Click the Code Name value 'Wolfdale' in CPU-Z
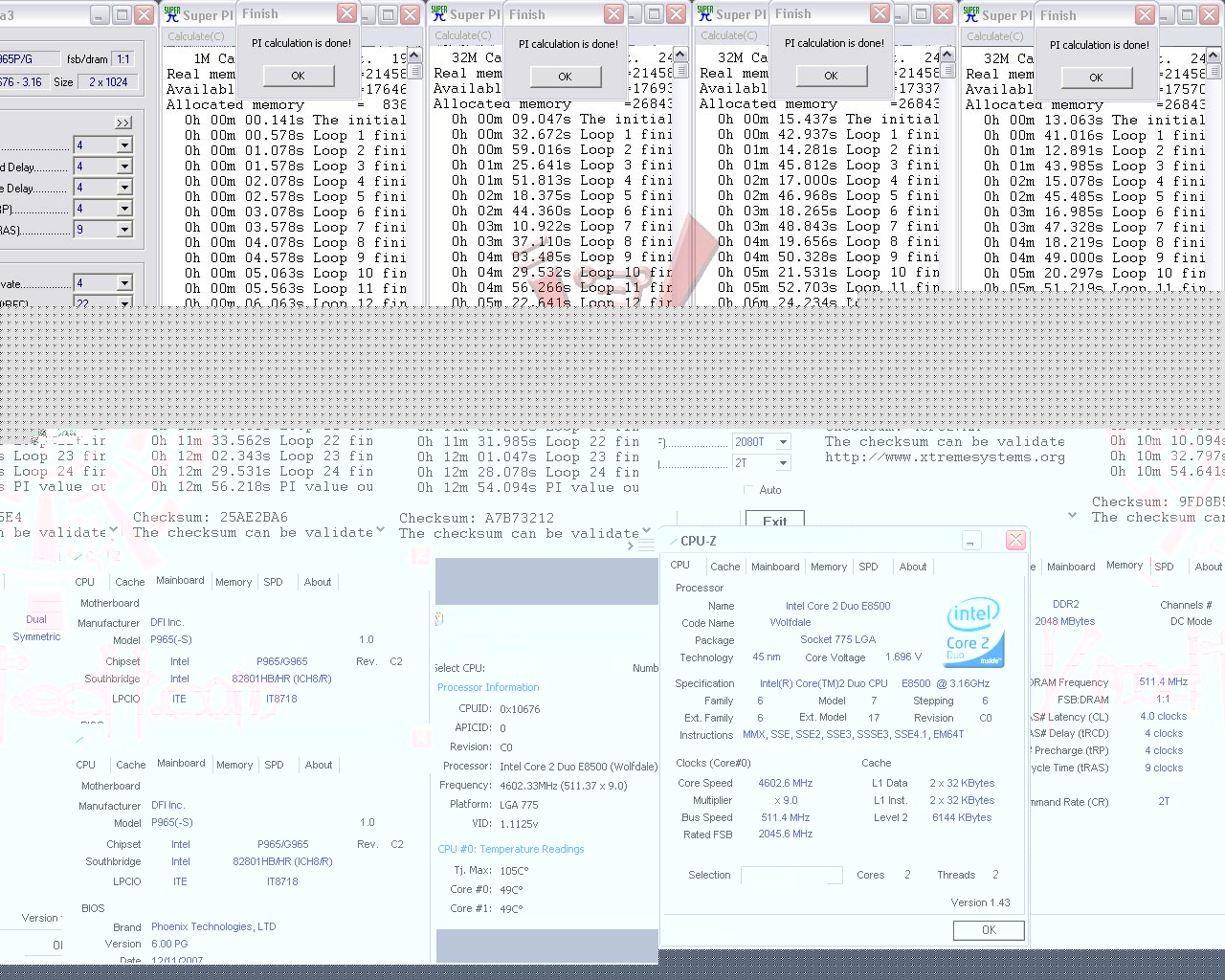1225x980 pixels. click(791, 622)
